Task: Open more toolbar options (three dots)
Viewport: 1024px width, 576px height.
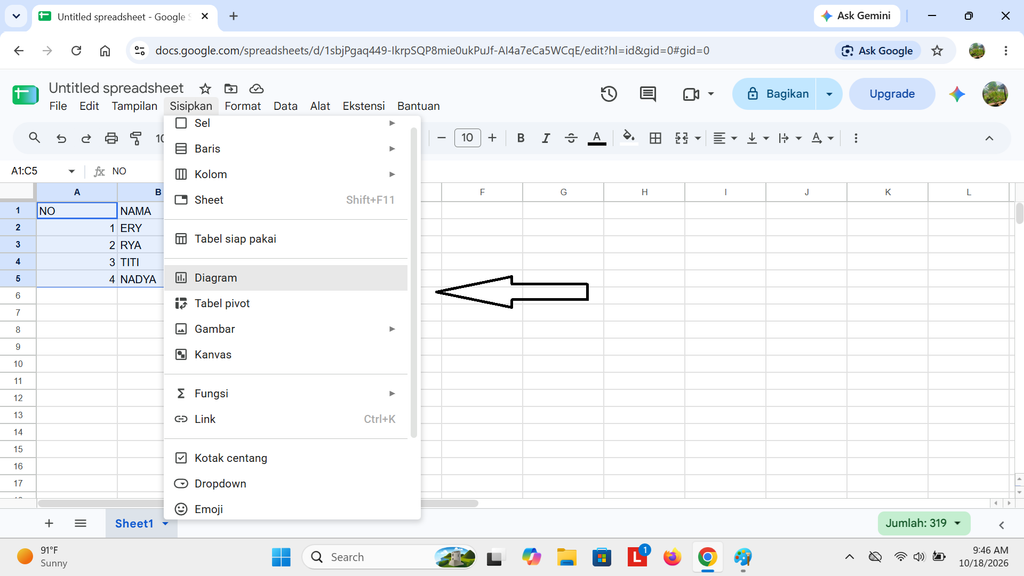Action: pyautogui.click(x=856, y=138)
